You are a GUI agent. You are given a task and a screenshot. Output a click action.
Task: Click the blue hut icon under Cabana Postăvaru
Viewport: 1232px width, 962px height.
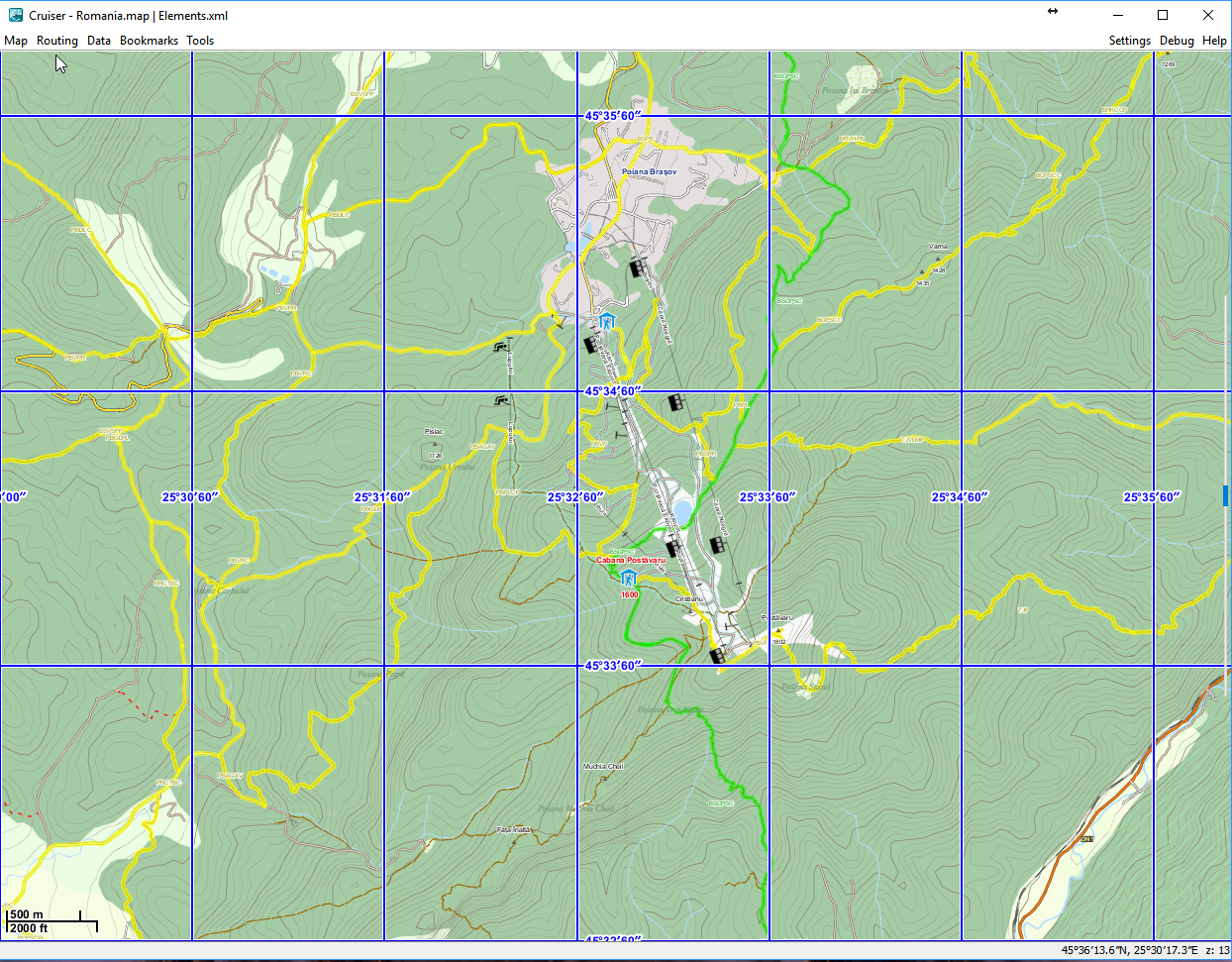(627, 578)
